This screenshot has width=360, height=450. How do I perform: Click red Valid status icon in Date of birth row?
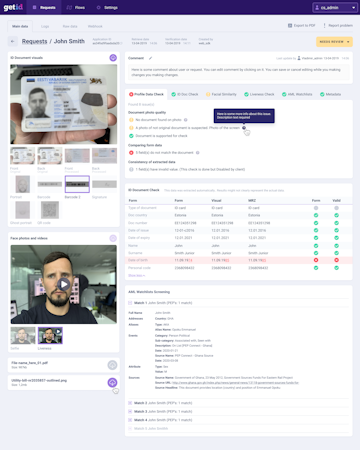click(x=336, y=260)
